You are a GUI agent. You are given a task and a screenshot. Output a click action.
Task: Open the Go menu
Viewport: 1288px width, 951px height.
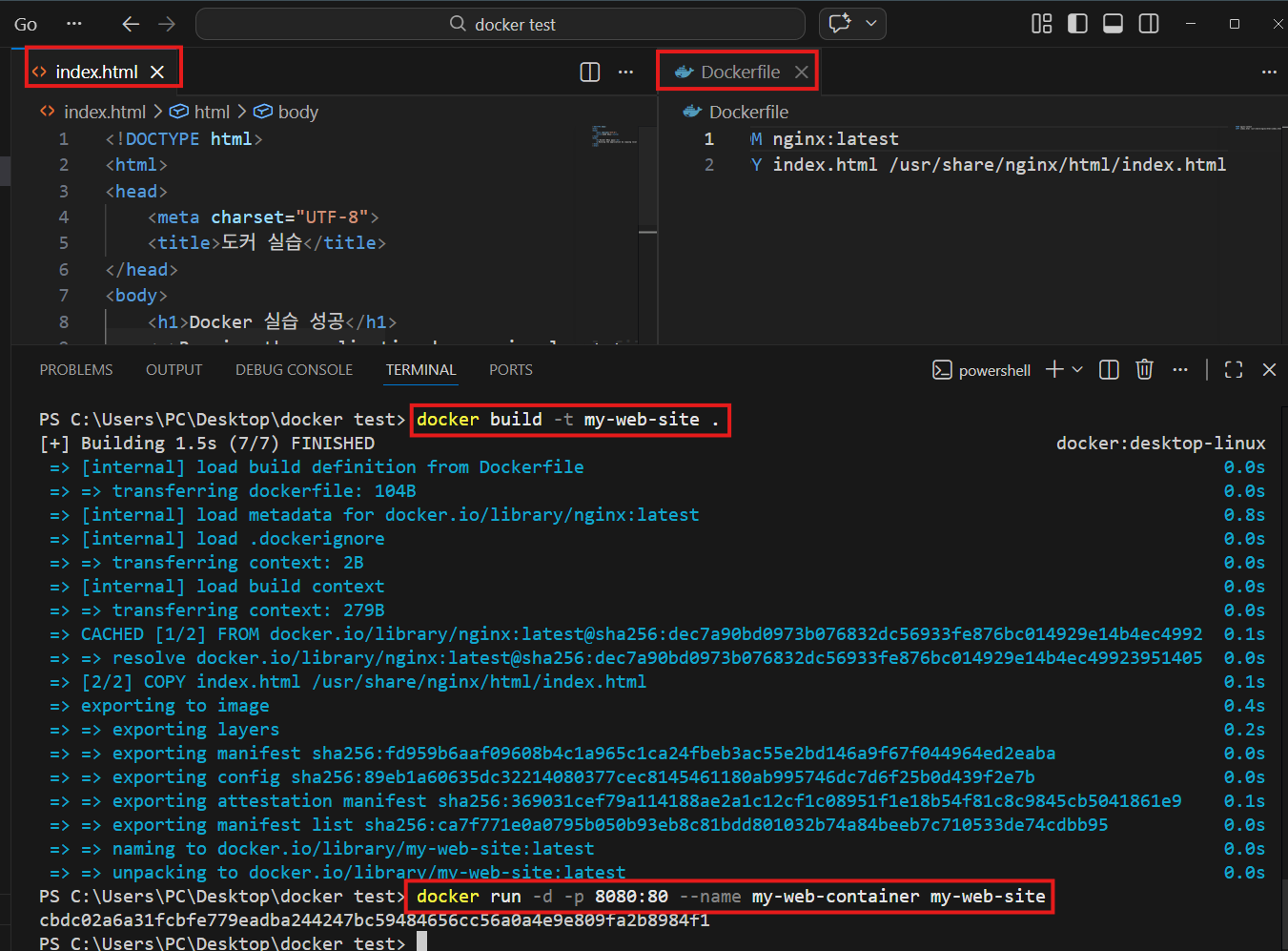click(26, 24)
